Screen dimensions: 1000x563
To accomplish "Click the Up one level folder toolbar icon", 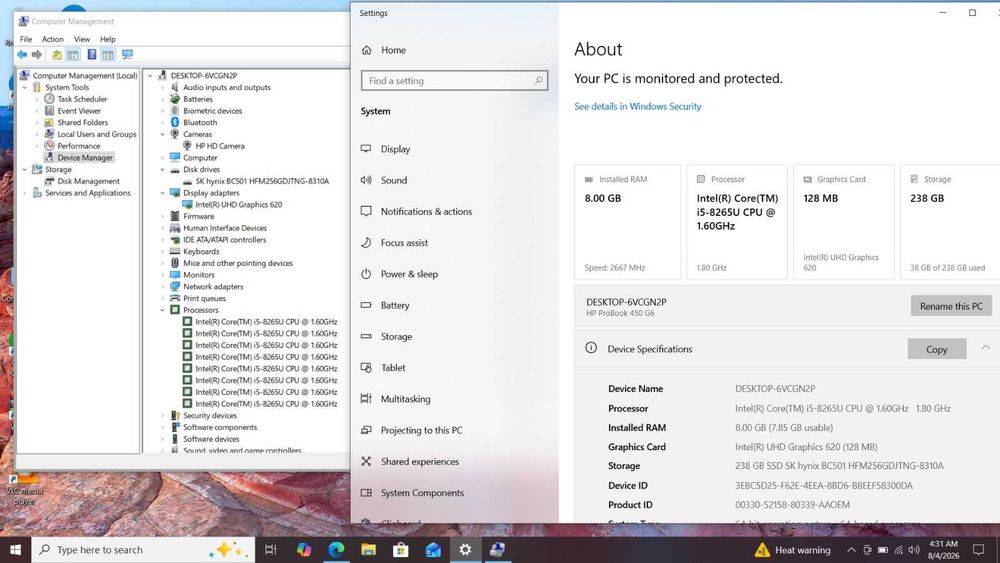I will [57, 55].
